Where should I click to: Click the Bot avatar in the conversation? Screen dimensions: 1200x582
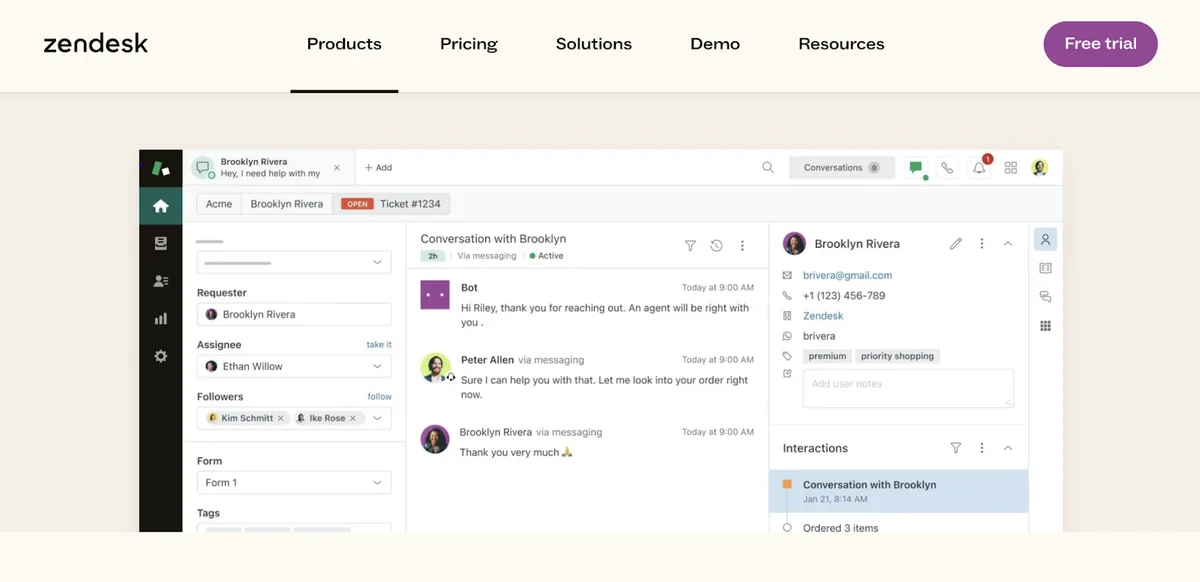point(435,295)
